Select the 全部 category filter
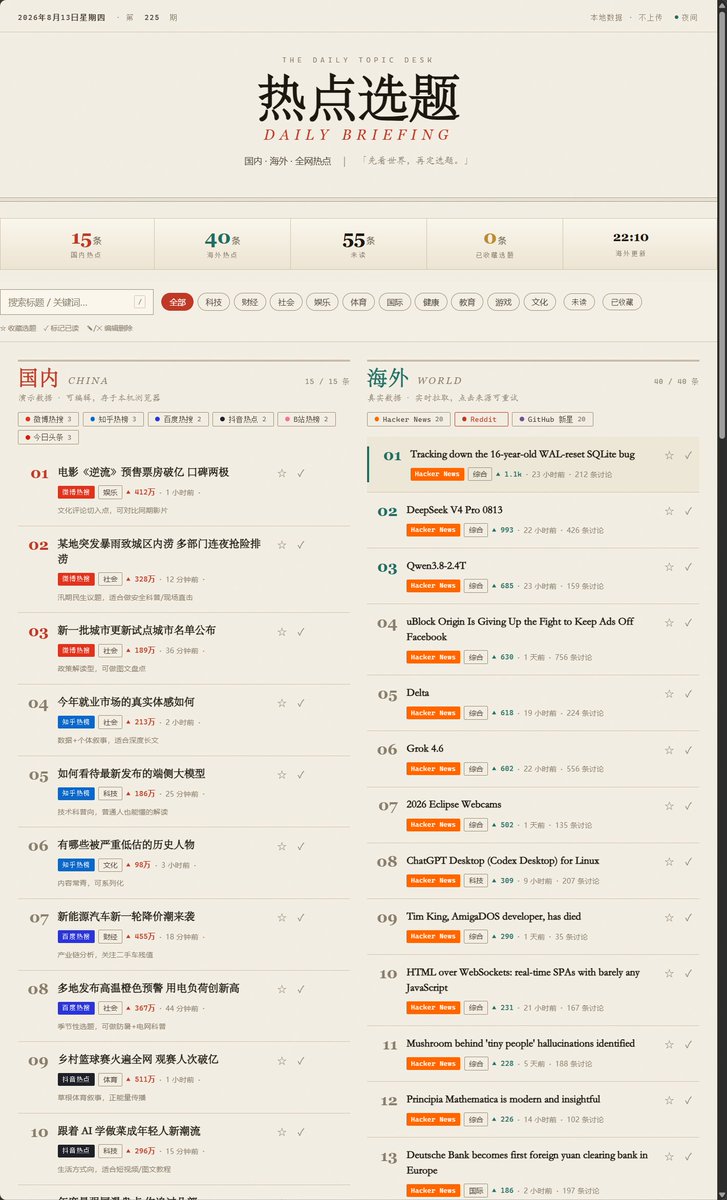Viewport: 727px width, 1200px height. (x=177, y=302)
